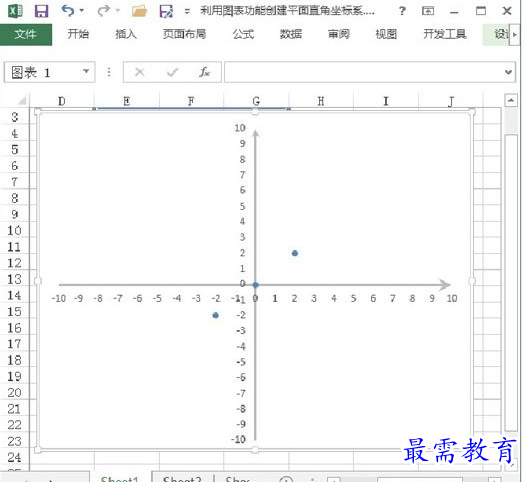
Task: Click the Excel application icon
Action: pos(15,11)
